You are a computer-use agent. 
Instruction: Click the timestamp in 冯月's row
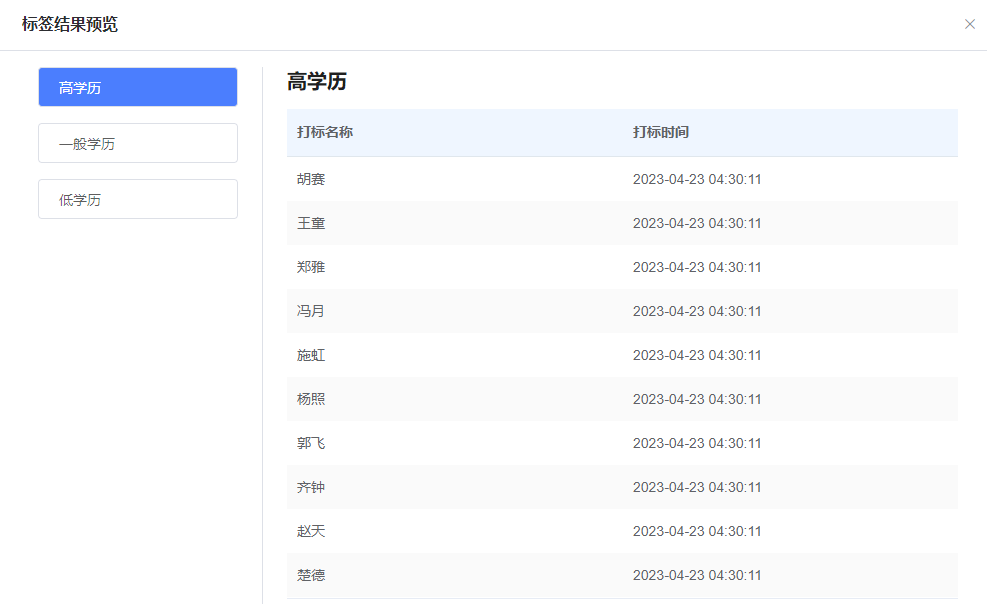tap(697, 311)
